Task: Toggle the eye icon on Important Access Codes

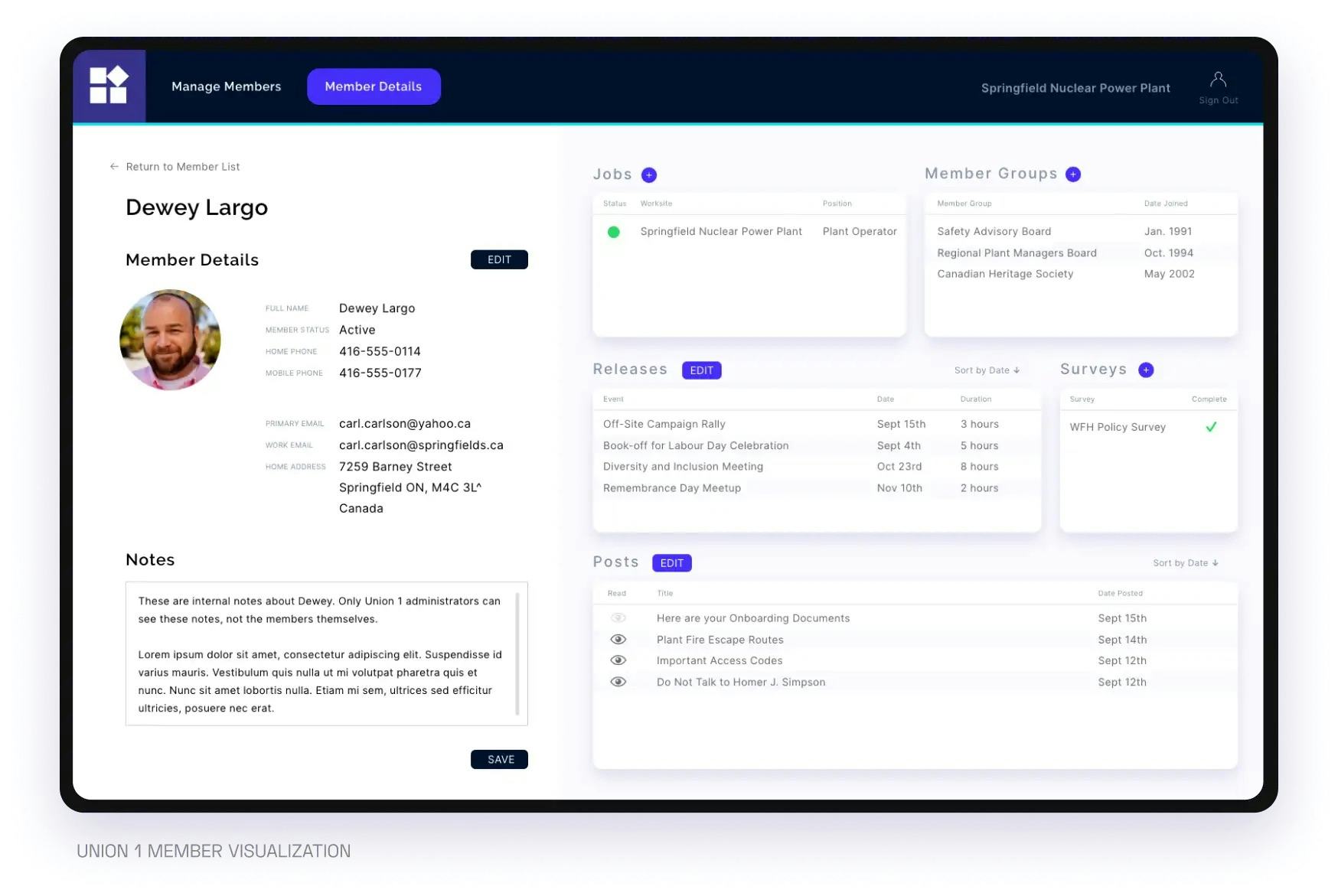Action: [x=618, y=660]
